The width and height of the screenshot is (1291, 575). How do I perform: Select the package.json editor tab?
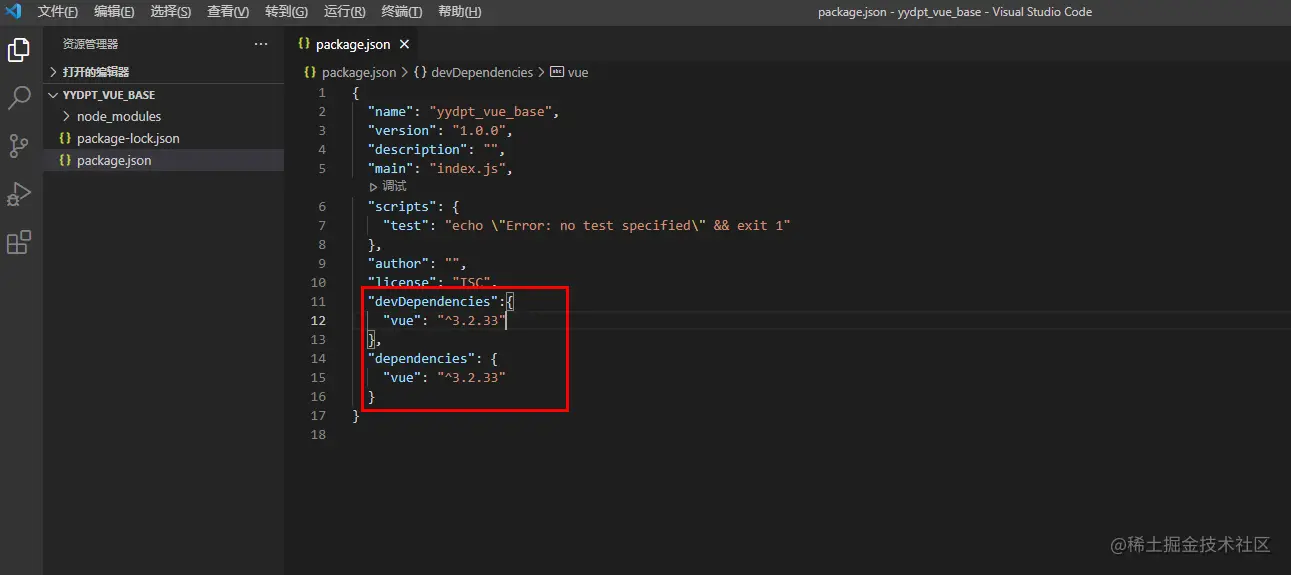352,44
